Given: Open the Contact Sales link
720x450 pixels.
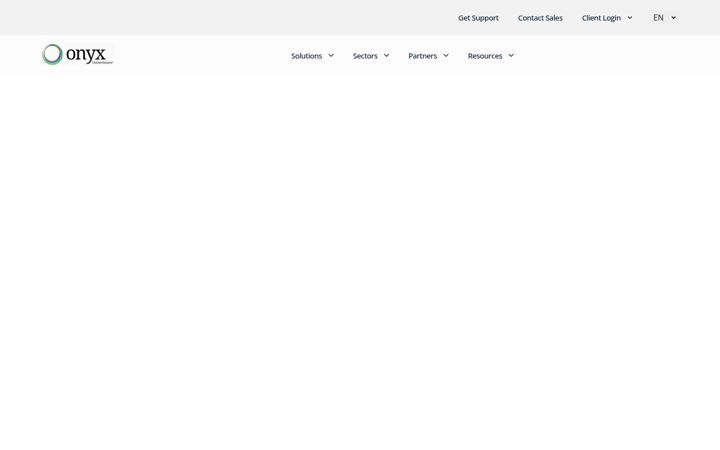Looking at the screenshot, I should [x=540, y=18].
